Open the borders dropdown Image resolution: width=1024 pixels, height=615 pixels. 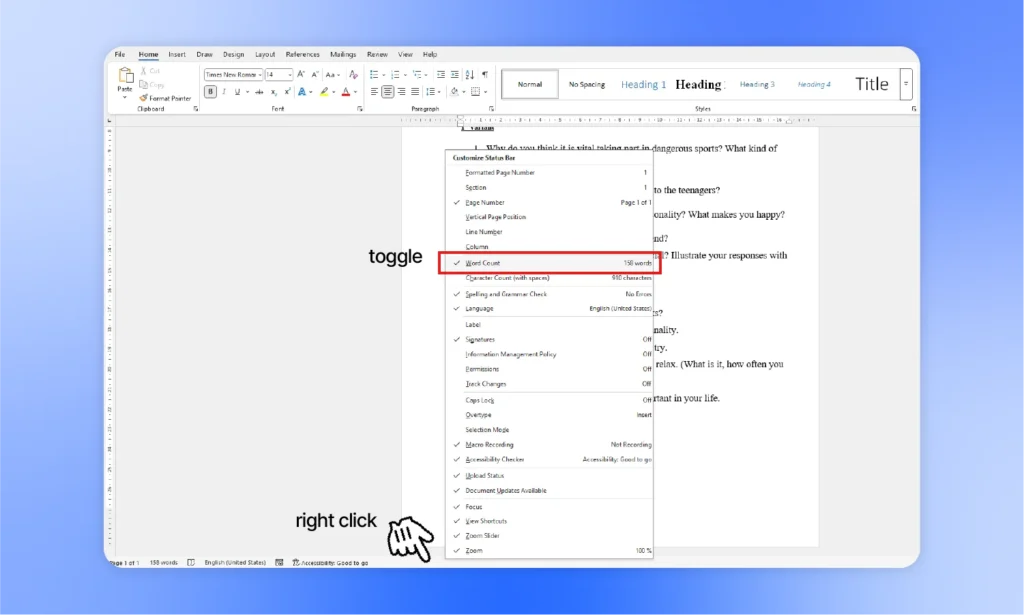485,92
